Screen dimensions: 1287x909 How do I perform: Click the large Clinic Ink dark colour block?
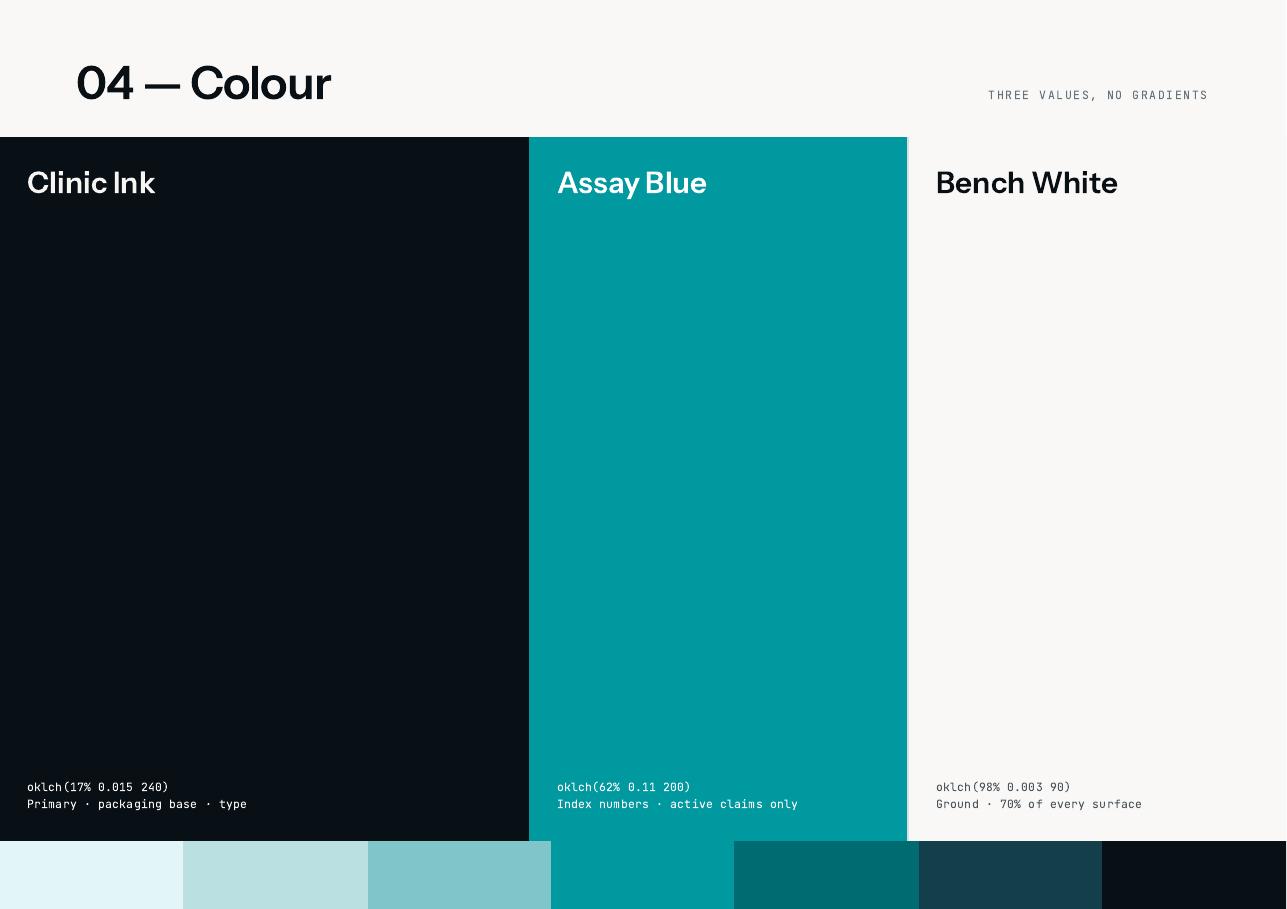264,489
